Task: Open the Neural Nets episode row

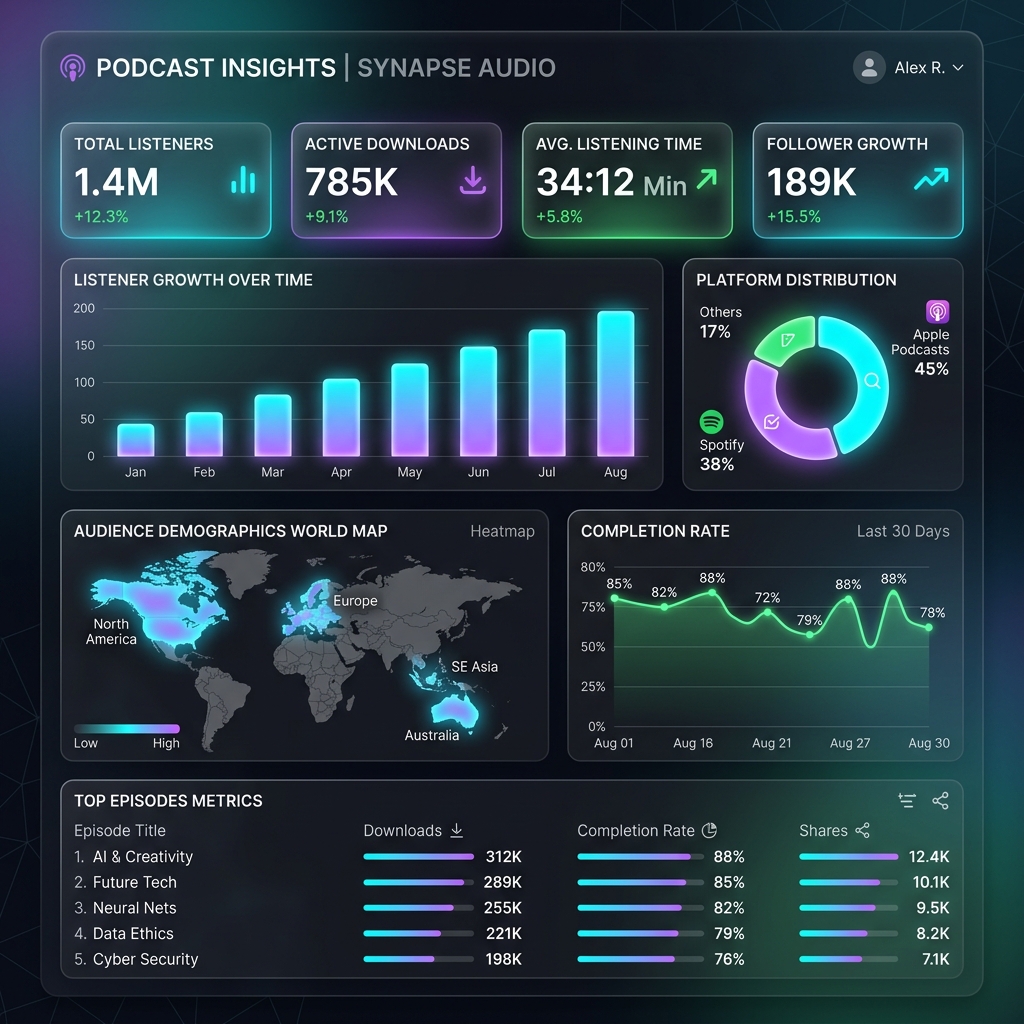Action: pyautogui.click(x=511, y=908)
